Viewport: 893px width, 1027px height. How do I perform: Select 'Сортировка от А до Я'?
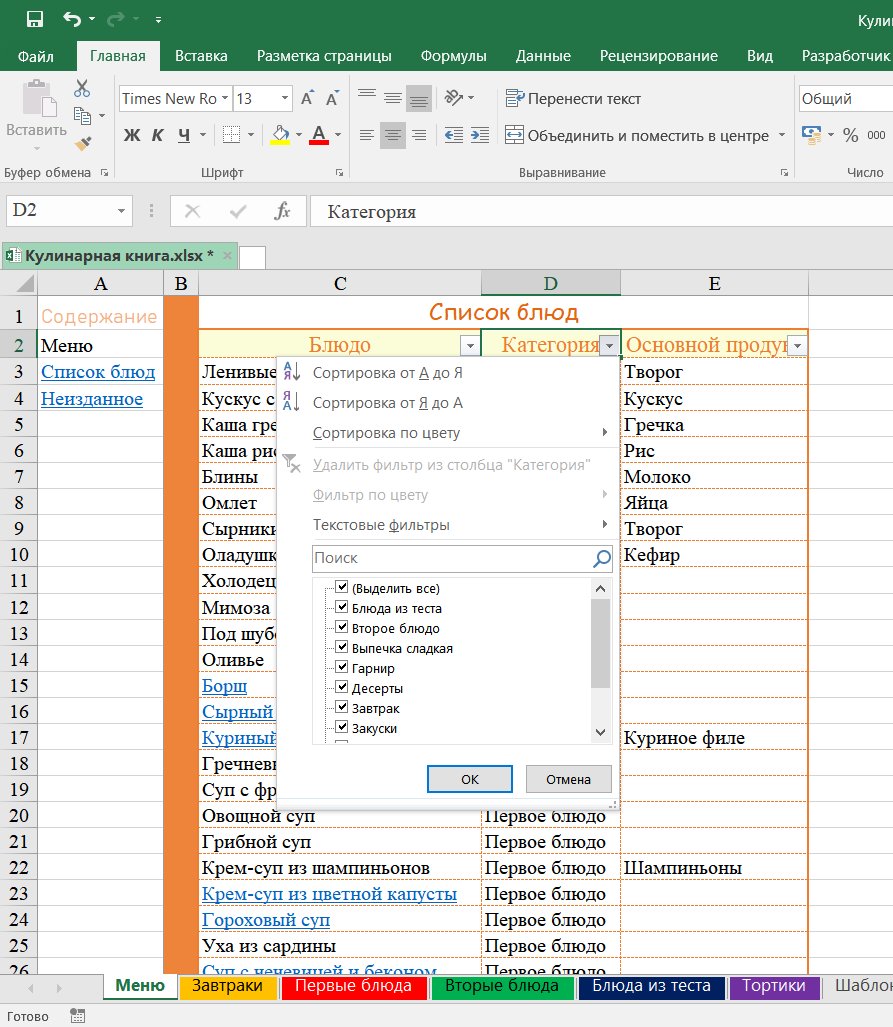click(x=388, y=373)
